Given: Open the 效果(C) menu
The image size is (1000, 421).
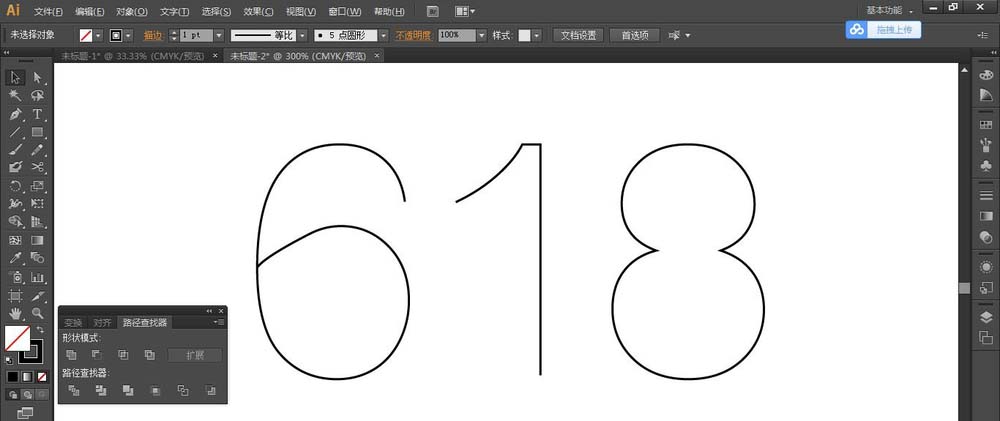Looking at the screenshot, I should pos(258,11).
